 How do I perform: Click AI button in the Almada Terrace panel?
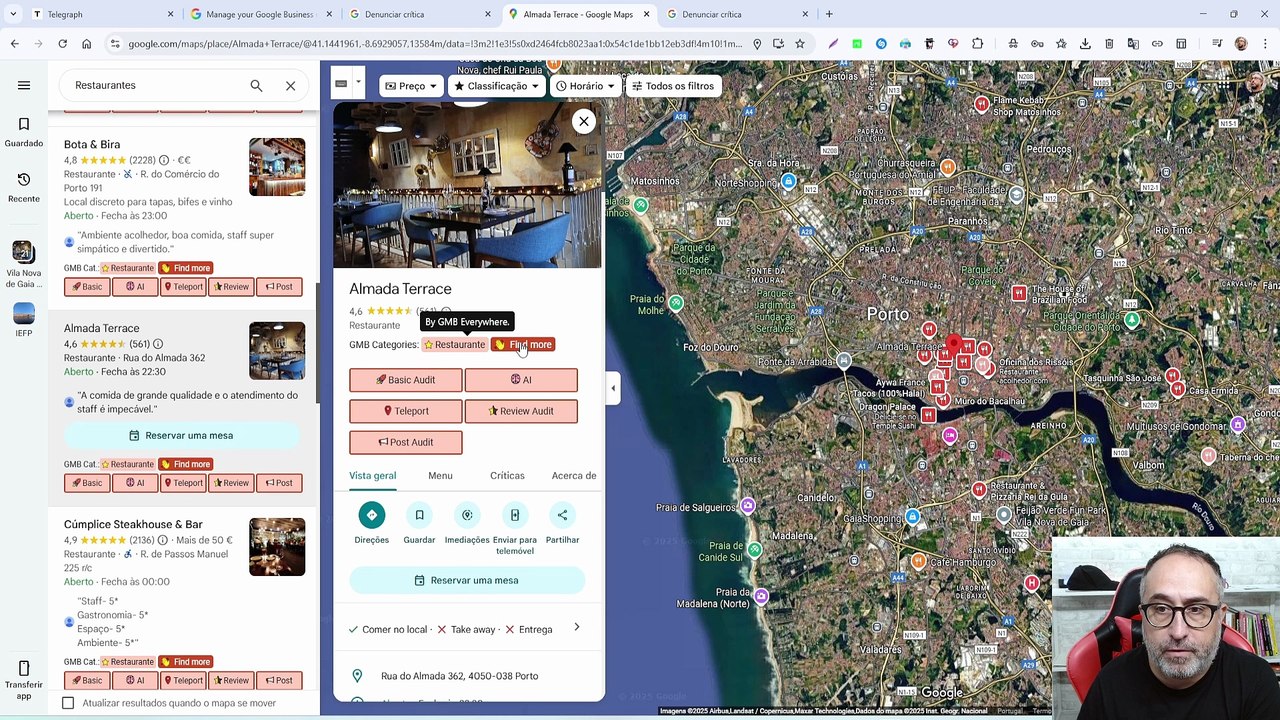pos(521,380)
